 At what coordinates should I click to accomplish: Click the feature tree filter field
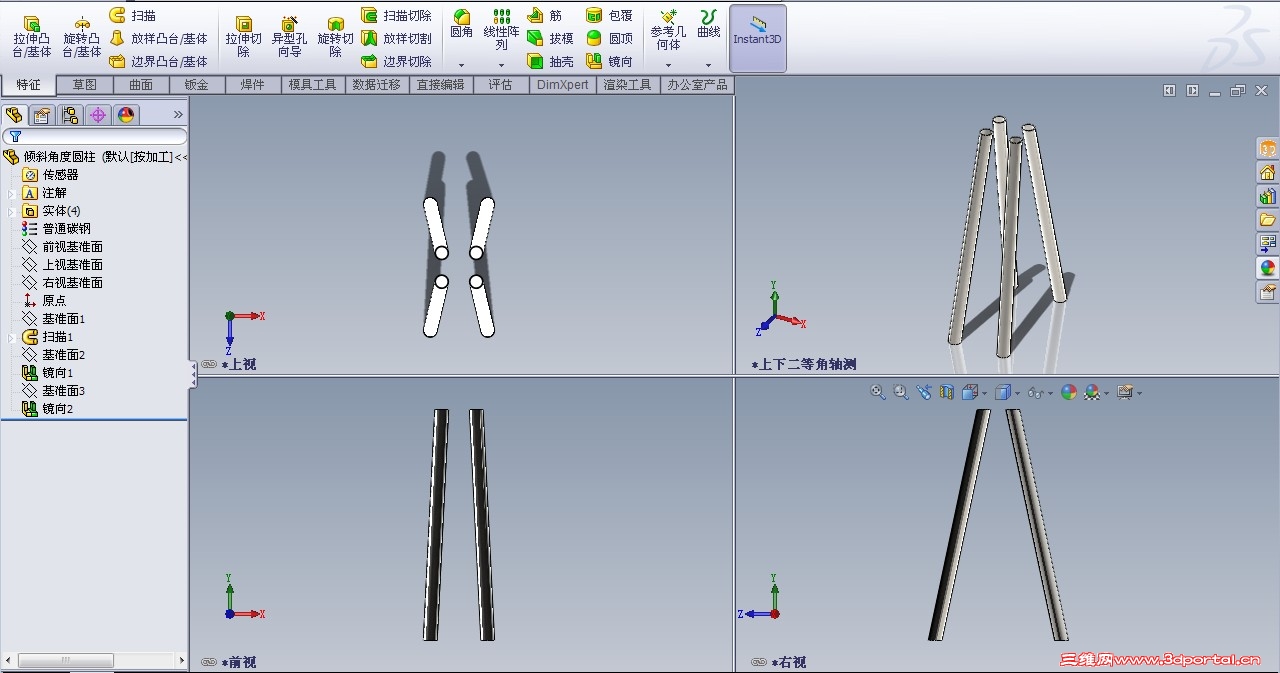point(95,136)
